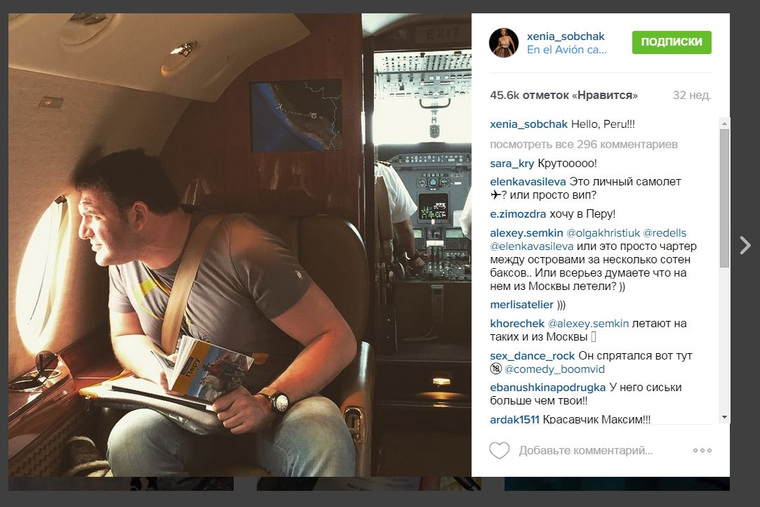Click the scrollbar down arrow in comments
The height and width of the screenshot is (507, 760).
pos(724,417)
